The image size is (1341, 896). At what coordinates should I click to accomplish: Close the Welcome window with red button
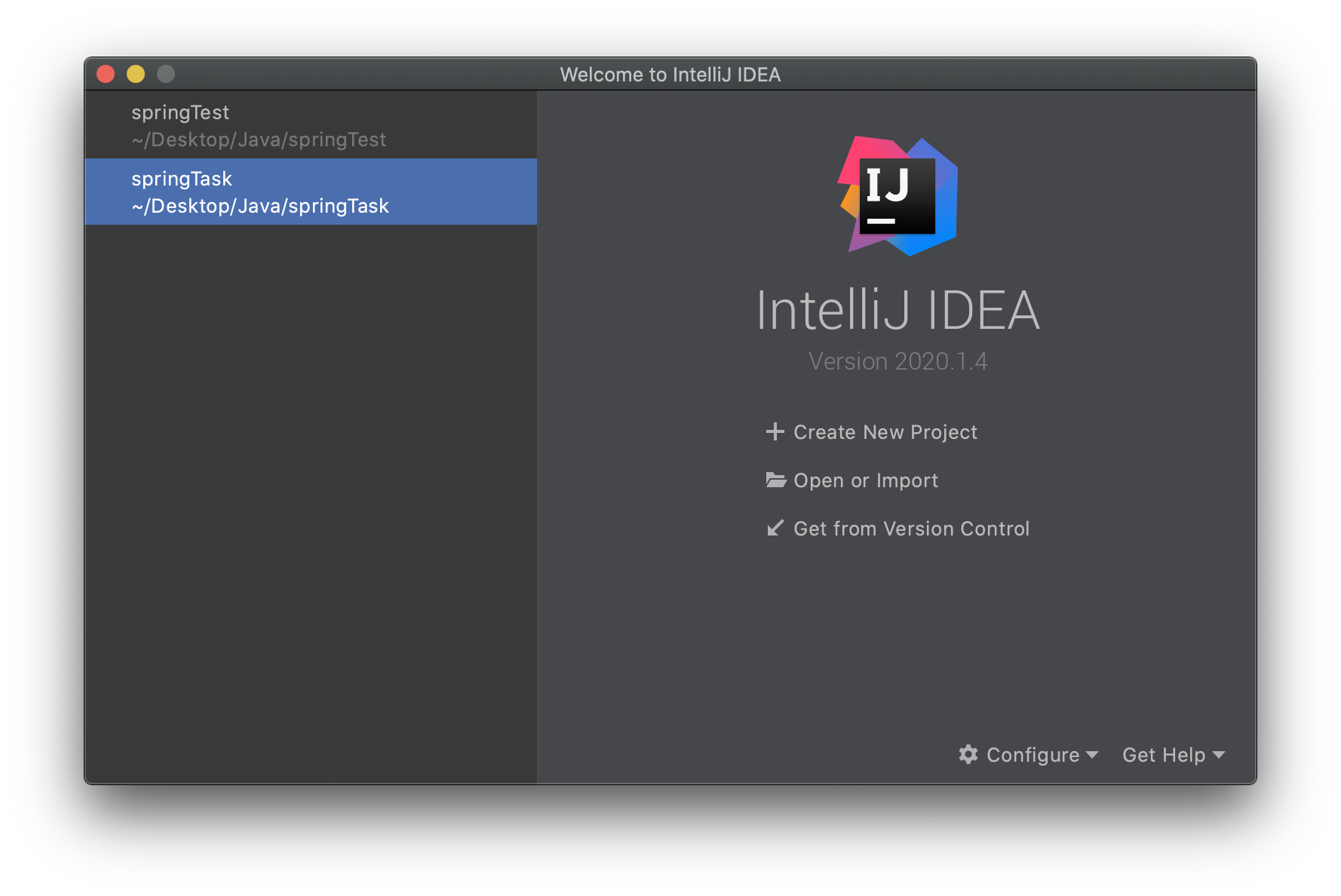pyautogui.click(x=106, y=74)
